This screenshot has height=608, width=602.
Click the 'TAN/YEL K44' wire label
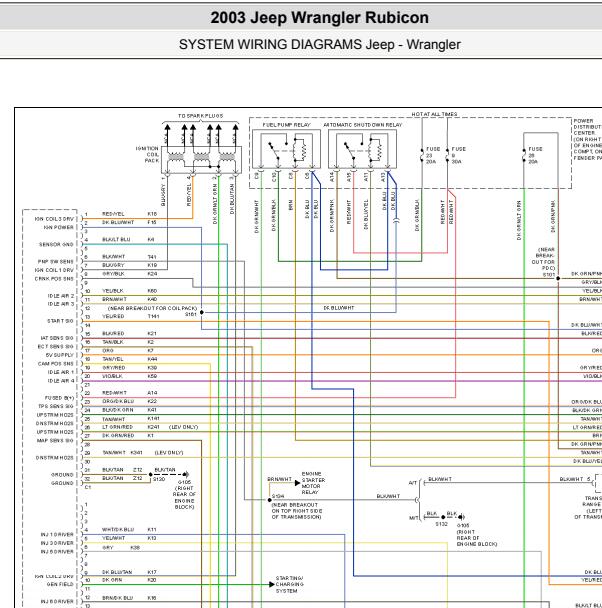(x=129, y=359)
